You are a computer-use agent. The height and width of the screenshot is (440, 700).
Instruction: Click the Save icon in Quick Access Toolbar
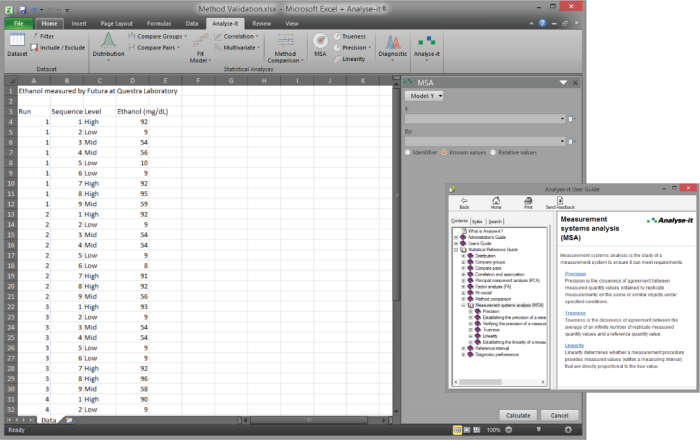22,9
